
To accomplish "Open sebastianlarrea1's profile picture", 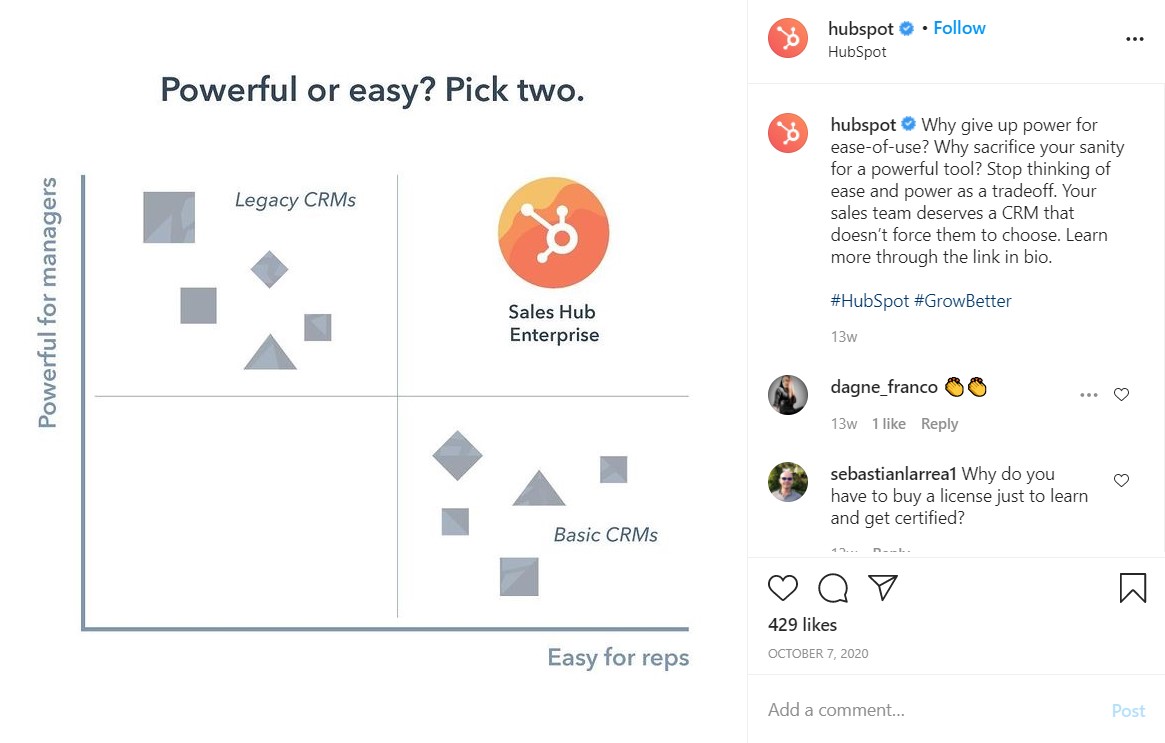I will point(788,482).
